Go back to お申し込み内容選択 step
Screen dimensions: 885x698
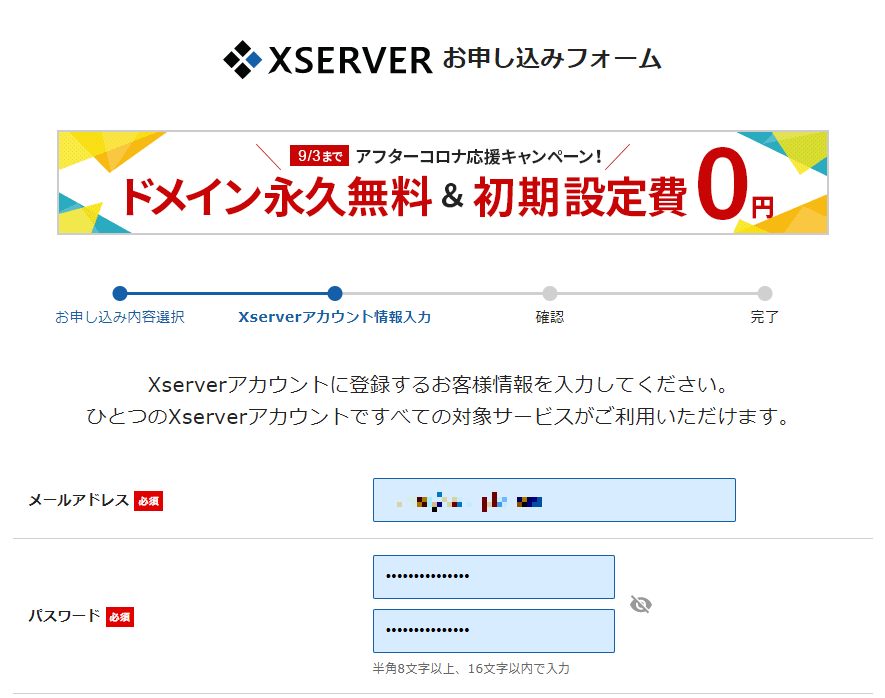(x=120, y=317)
